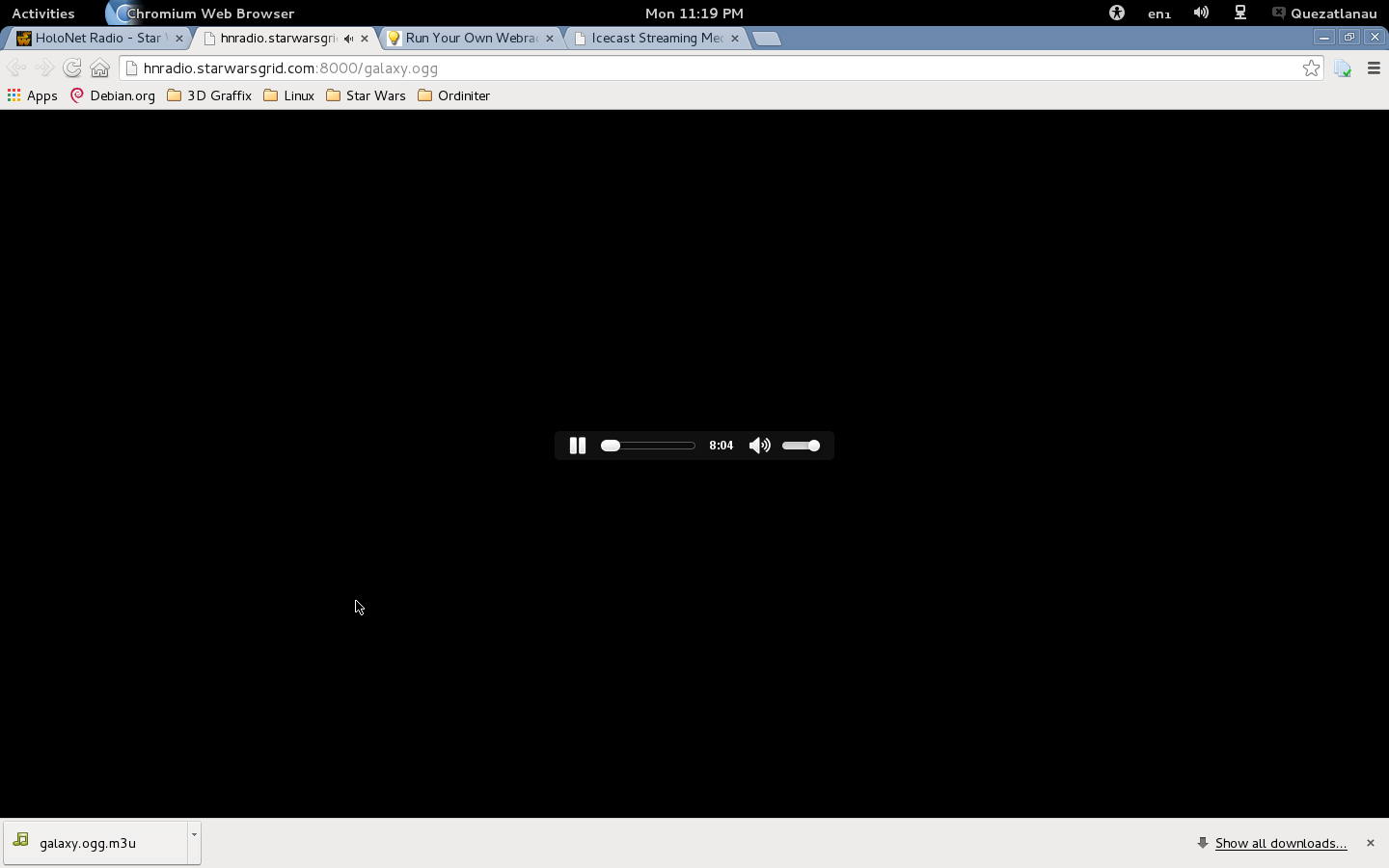Minimize the Chromium window
The width and height of the screenshot is (1389, 868).
pos(1324,37)
